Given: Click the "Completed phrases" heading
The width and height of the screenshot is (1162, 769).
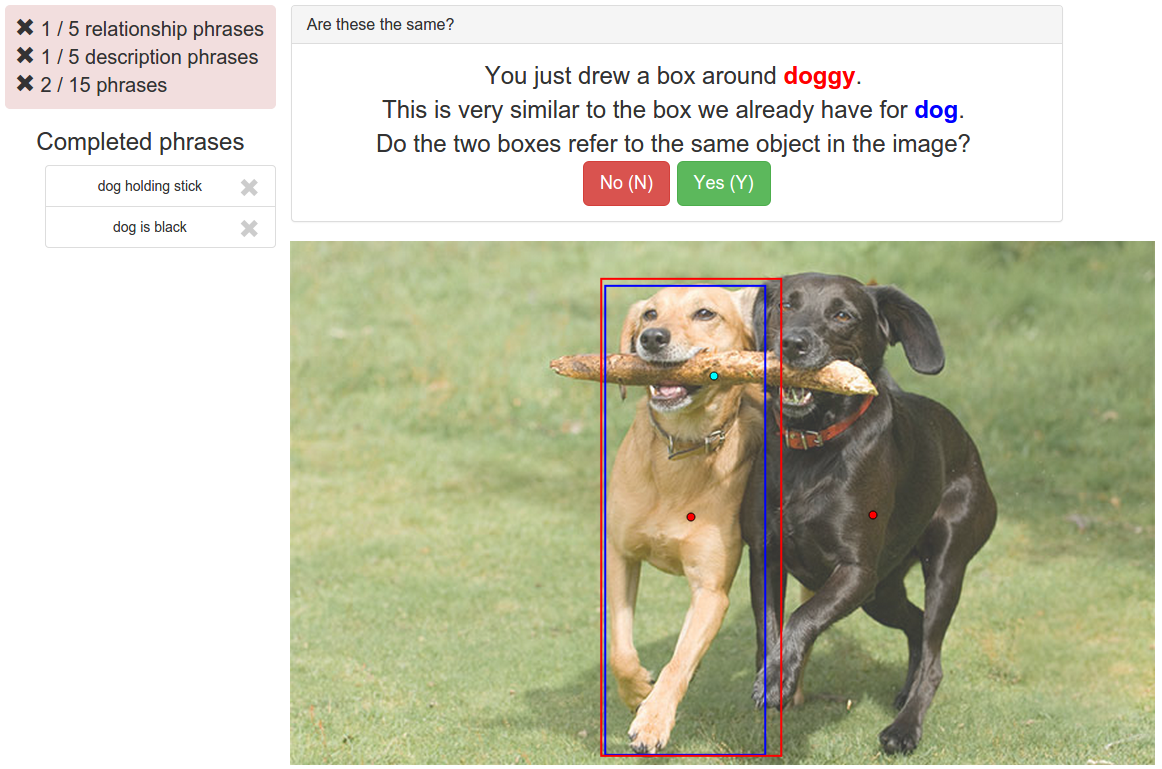Looking at the screenshot, I should (140, 142).
